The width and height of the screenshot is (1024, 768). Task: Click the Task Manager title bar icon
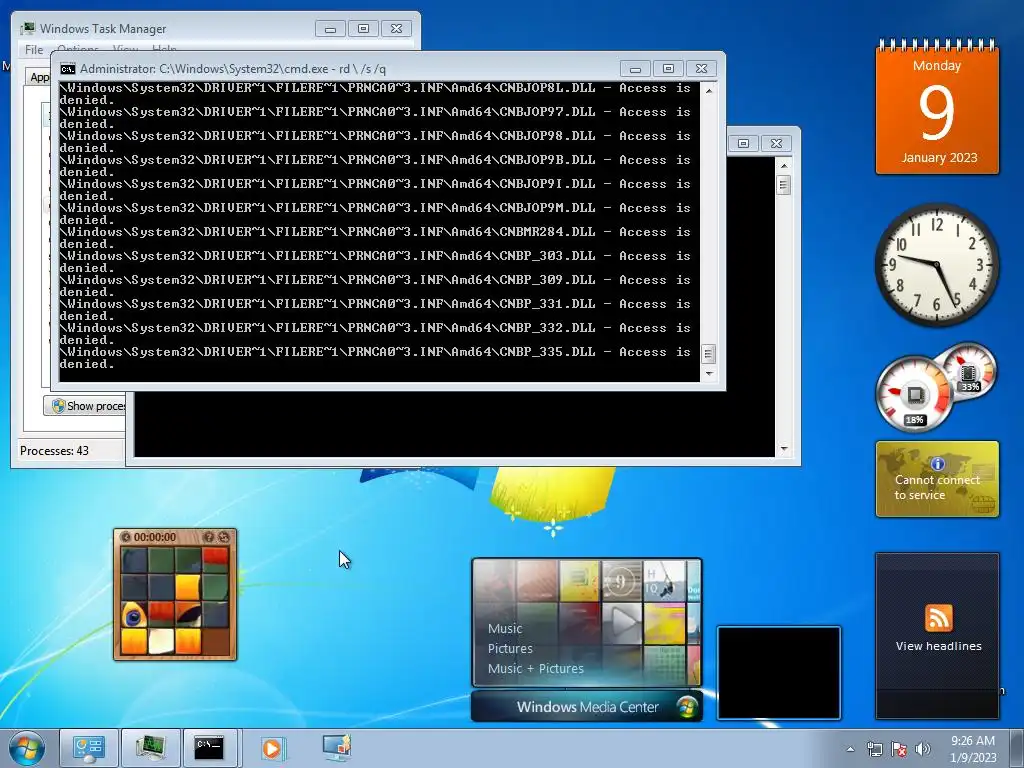point(27,29)
